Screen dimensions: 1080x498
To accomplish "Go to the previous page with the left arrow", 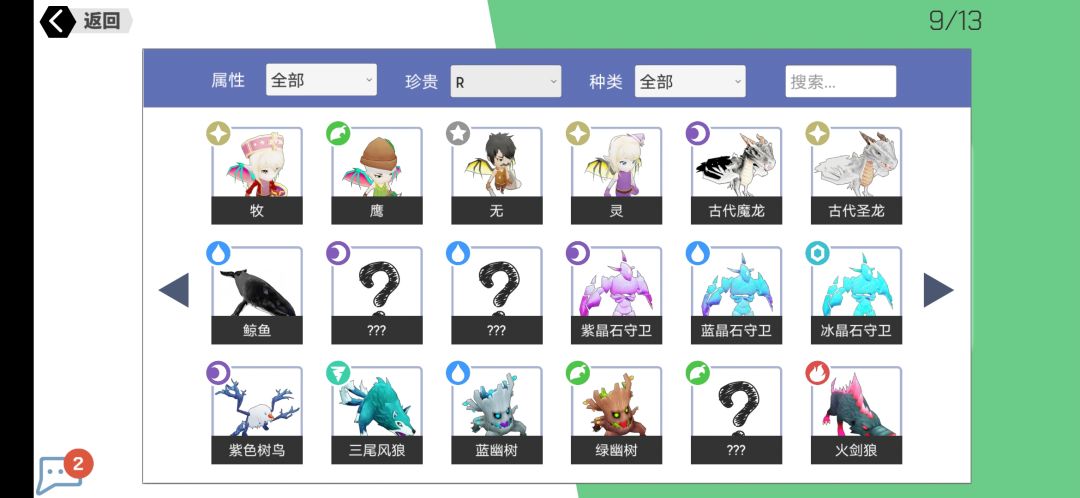I will 174,290.
